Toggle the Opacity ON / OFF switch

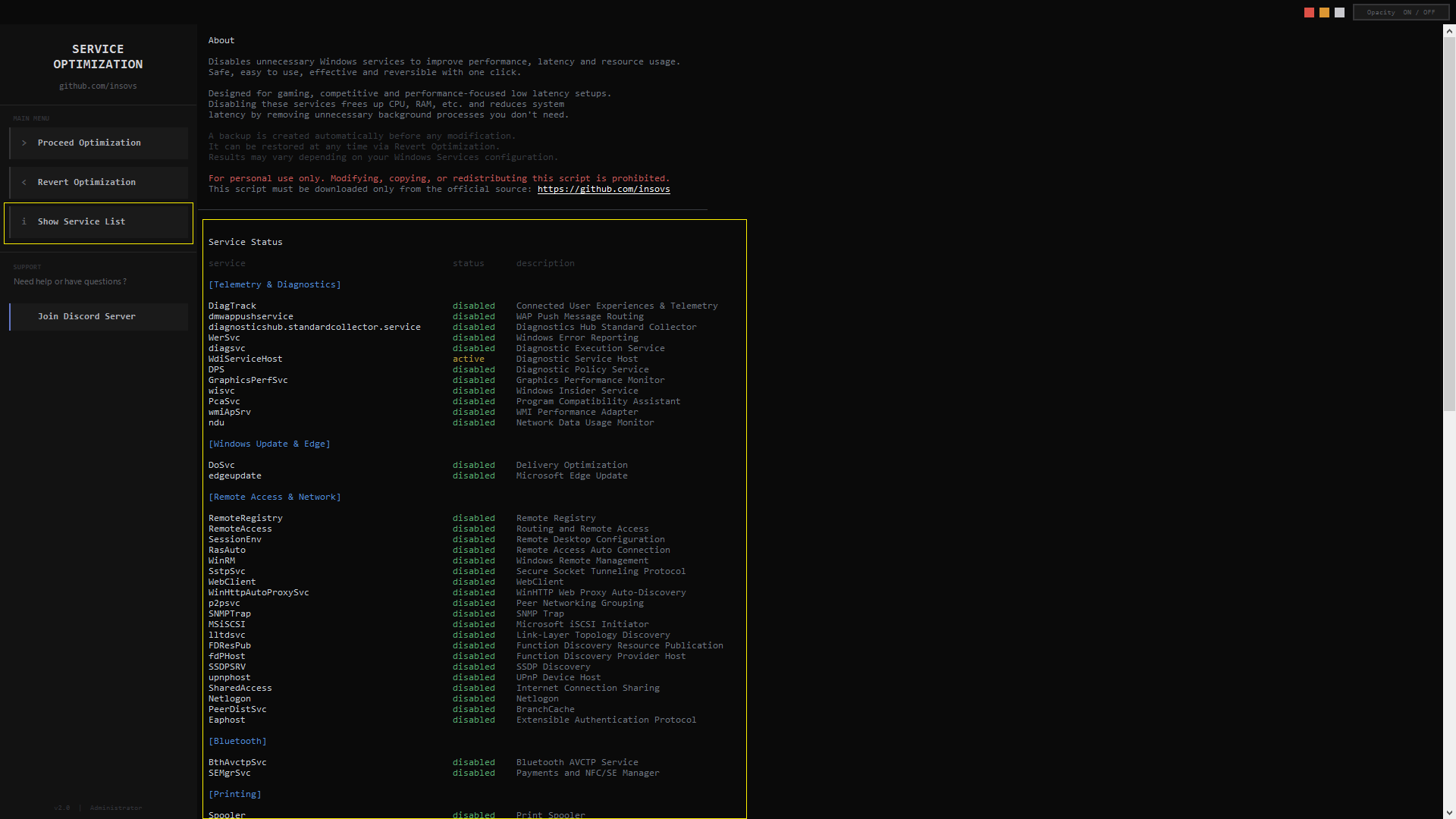[x=1401, y=13]
